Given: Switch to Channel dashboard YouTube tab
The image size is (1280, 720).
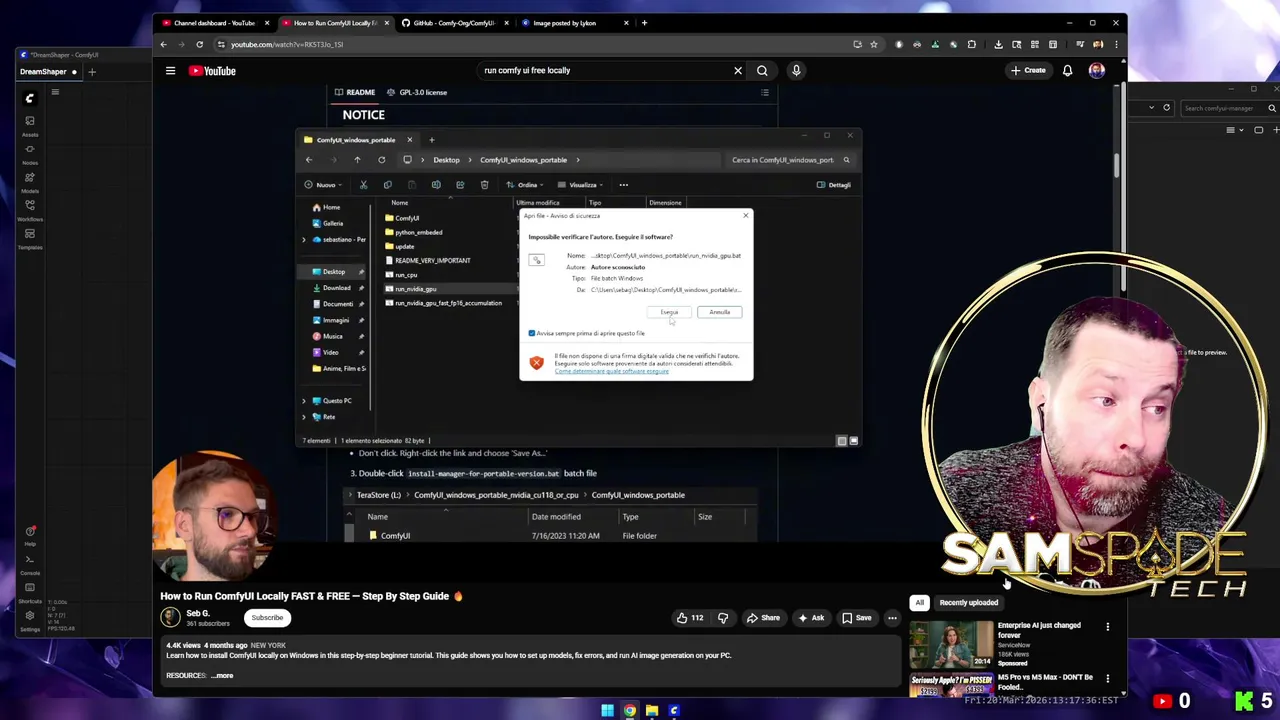Looking at the screenshot, I should (214, 23).
